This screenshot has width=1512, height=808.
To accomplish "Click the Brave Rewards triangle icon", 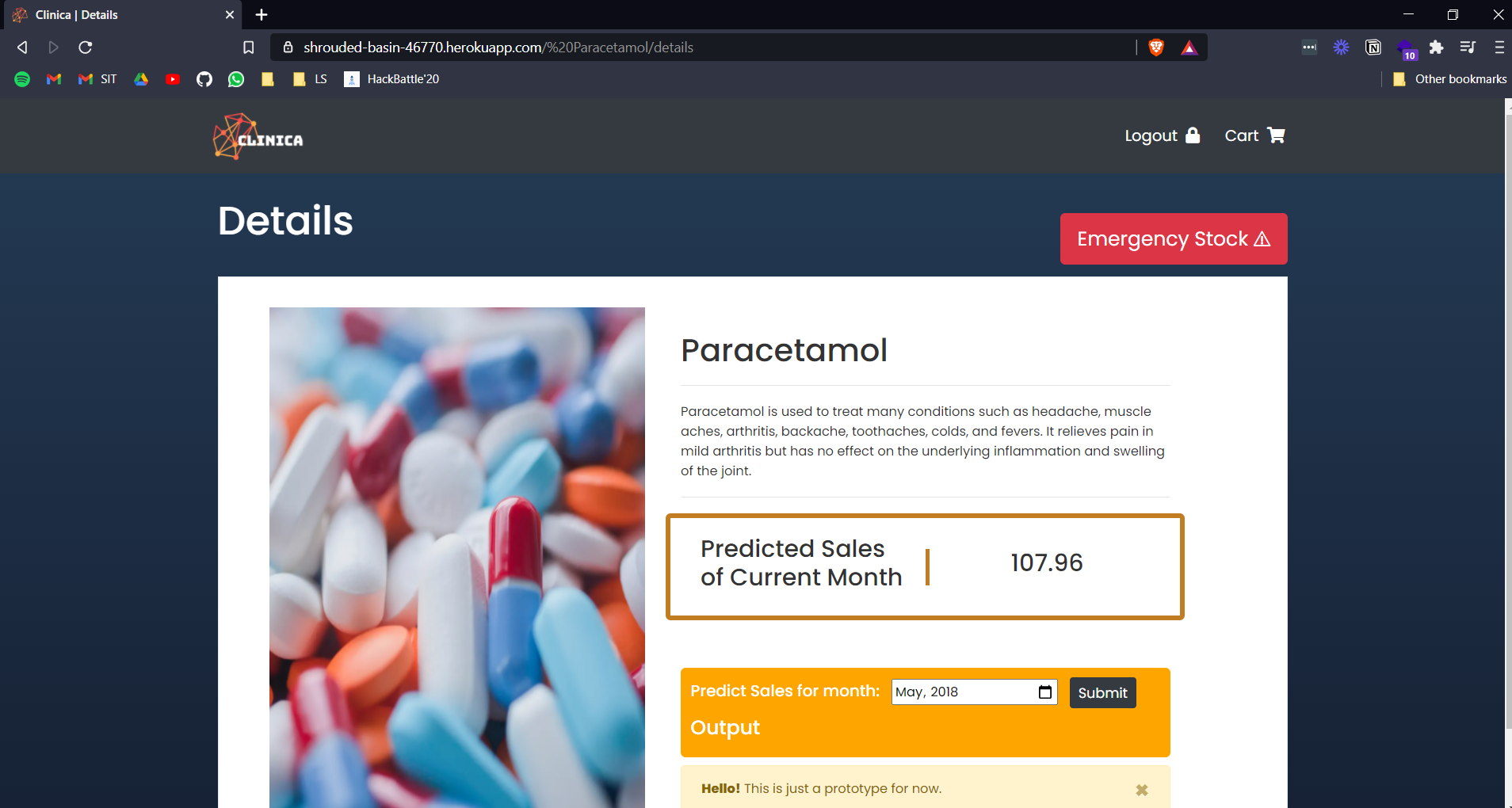I will [1189, 48].
